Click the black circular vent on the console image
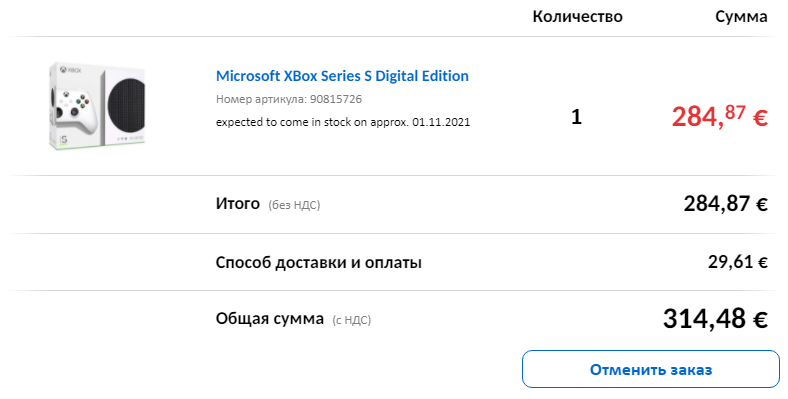Screen dimensions: 788x399 pos(126,107)
